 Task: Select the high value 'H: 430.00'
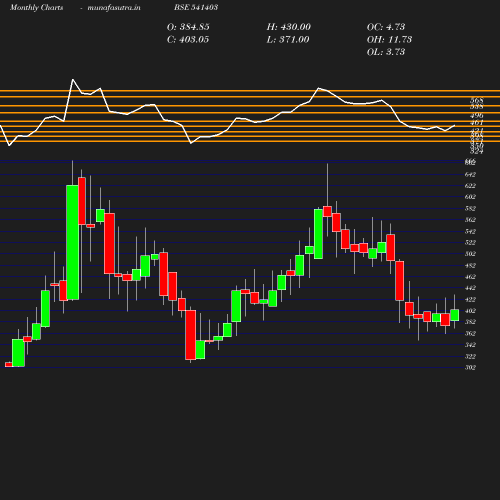[x=289, y=27]
